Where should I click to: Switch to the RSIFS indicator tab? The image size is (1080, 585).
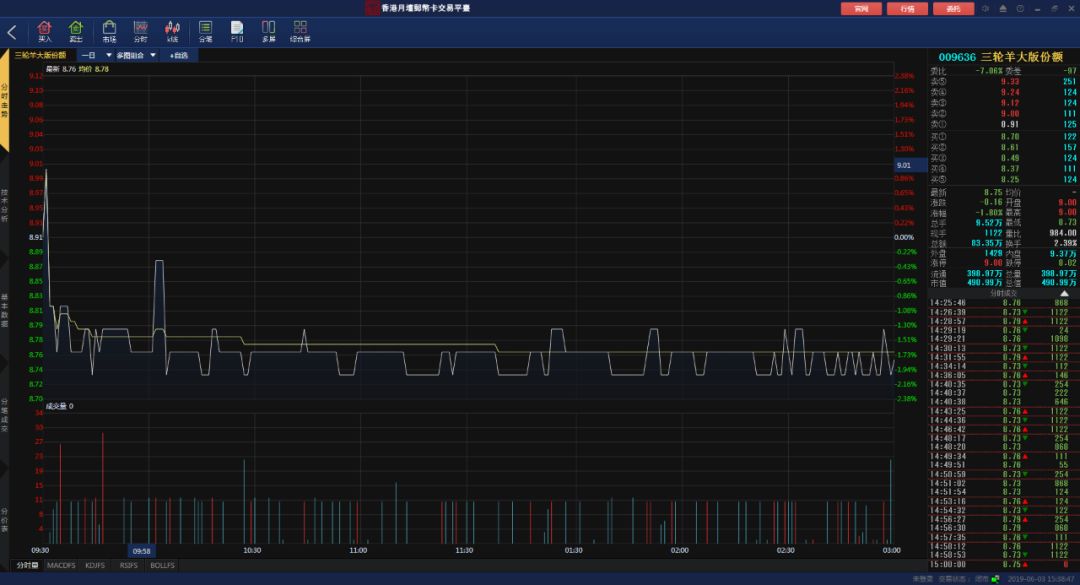coord(128,565)
